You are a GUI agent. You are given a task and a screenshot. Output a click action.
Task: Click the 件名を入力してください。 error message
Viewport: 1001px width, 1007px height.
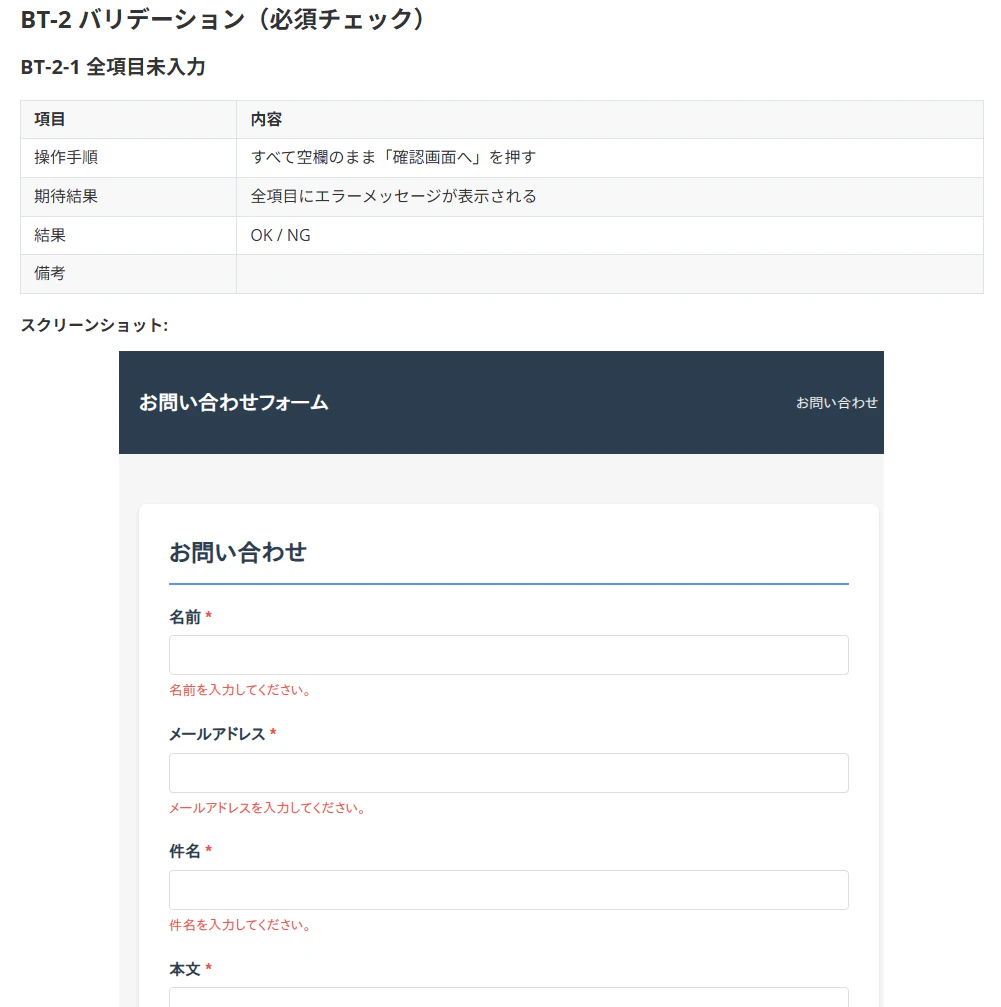(240, 925)
